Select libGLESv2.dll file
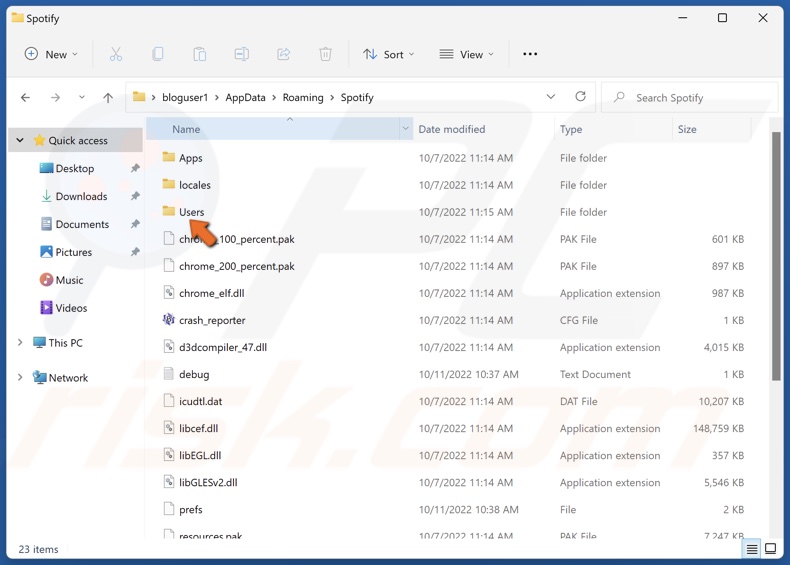This screenshot has height=565, width=790. (208, 482)
